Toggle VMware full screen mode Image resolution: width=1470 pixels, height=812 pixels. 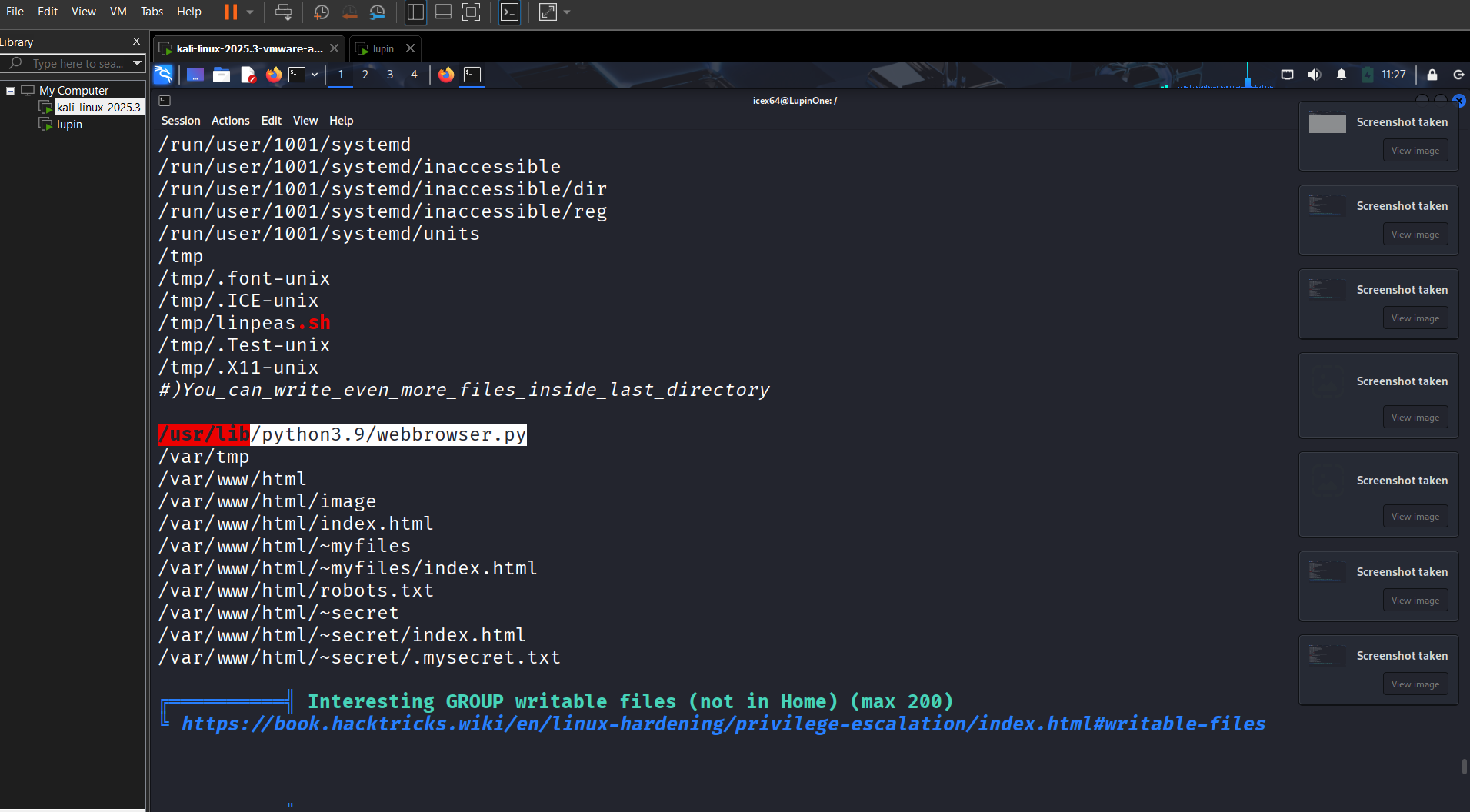tap(471, 12)
